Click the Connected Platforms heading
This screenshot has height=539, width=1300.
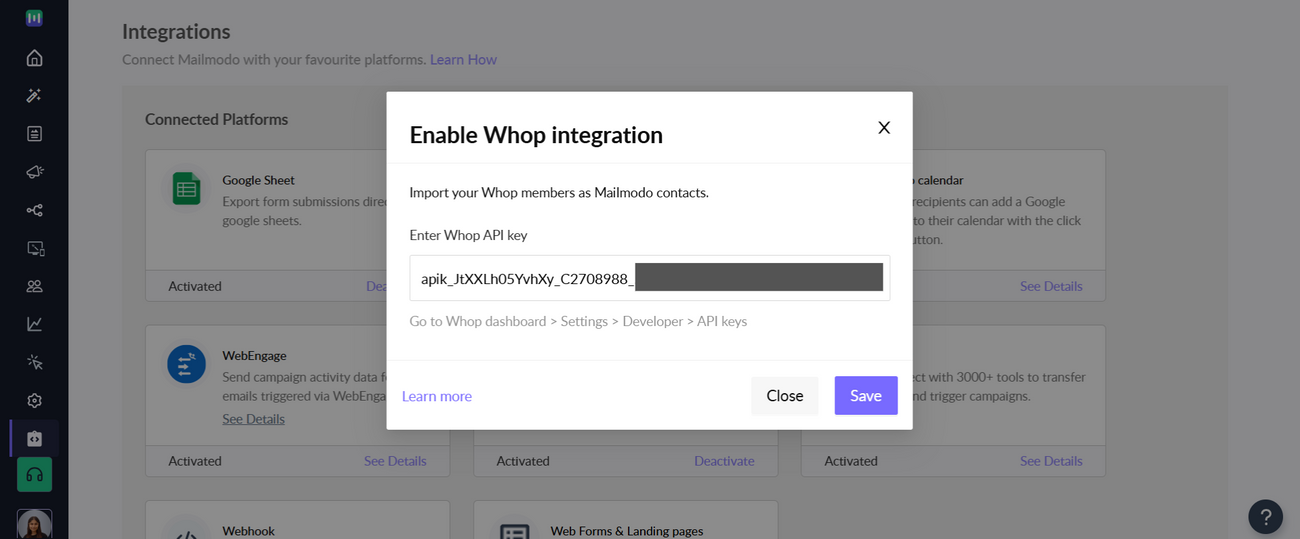click(216, 119)
